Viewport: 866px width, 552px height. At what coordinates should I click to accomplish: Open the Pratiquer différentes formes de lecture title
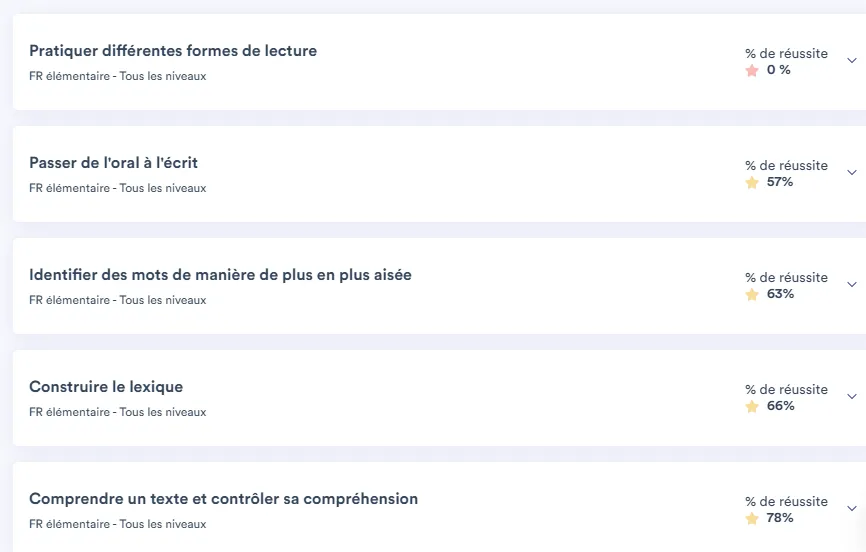point(173,51)
